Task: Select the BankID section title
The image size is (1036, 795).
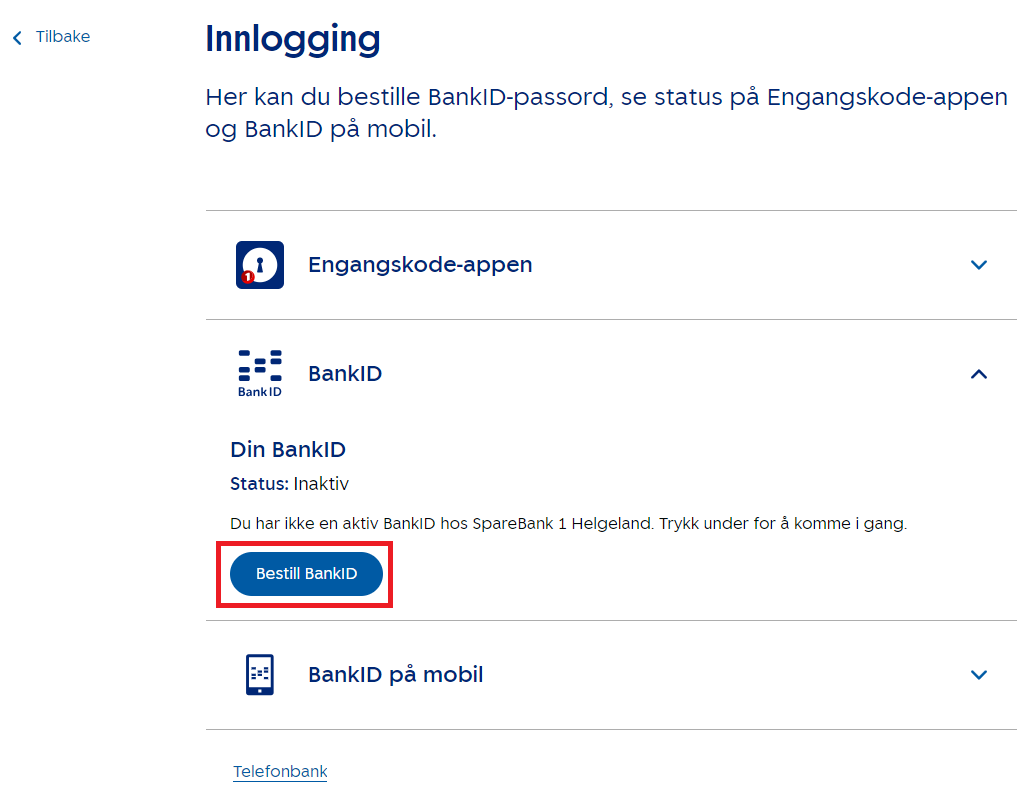Action: 345,374
